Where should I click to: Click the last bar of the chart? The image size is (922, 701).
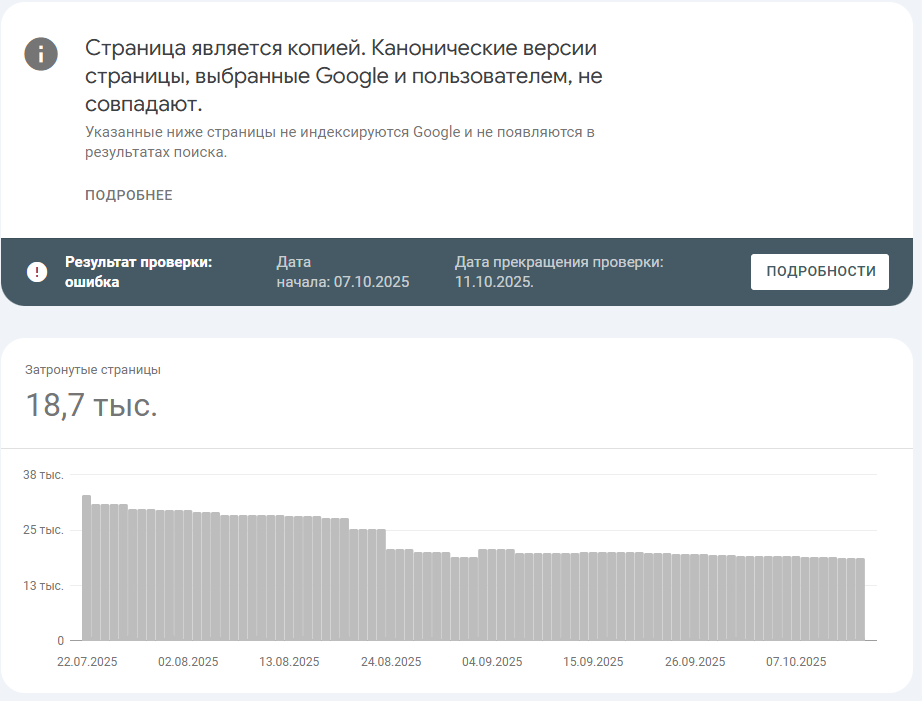[859, 598]
